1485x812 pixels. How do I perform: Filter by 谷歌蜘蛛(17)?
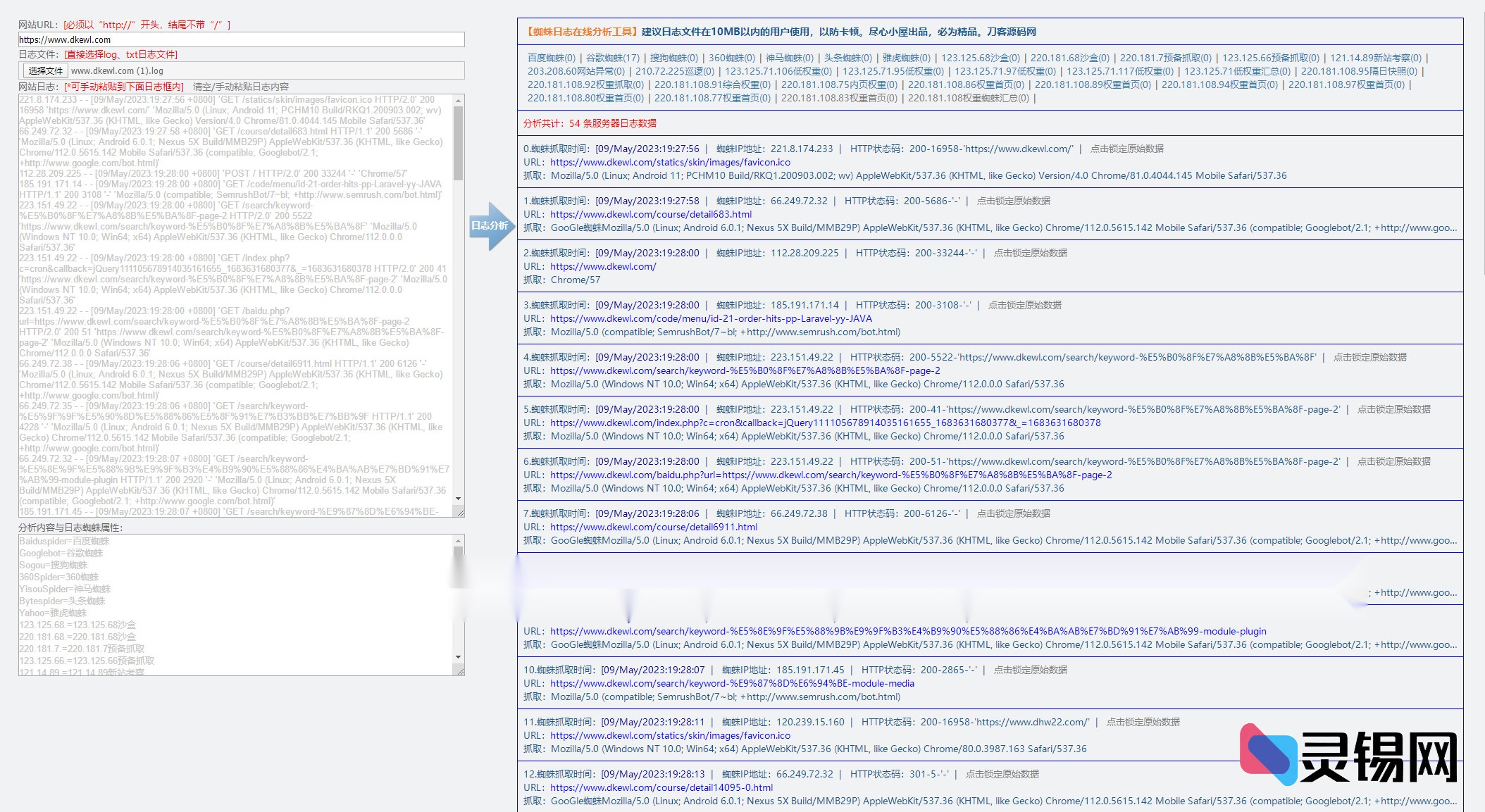tap(613, 58)
